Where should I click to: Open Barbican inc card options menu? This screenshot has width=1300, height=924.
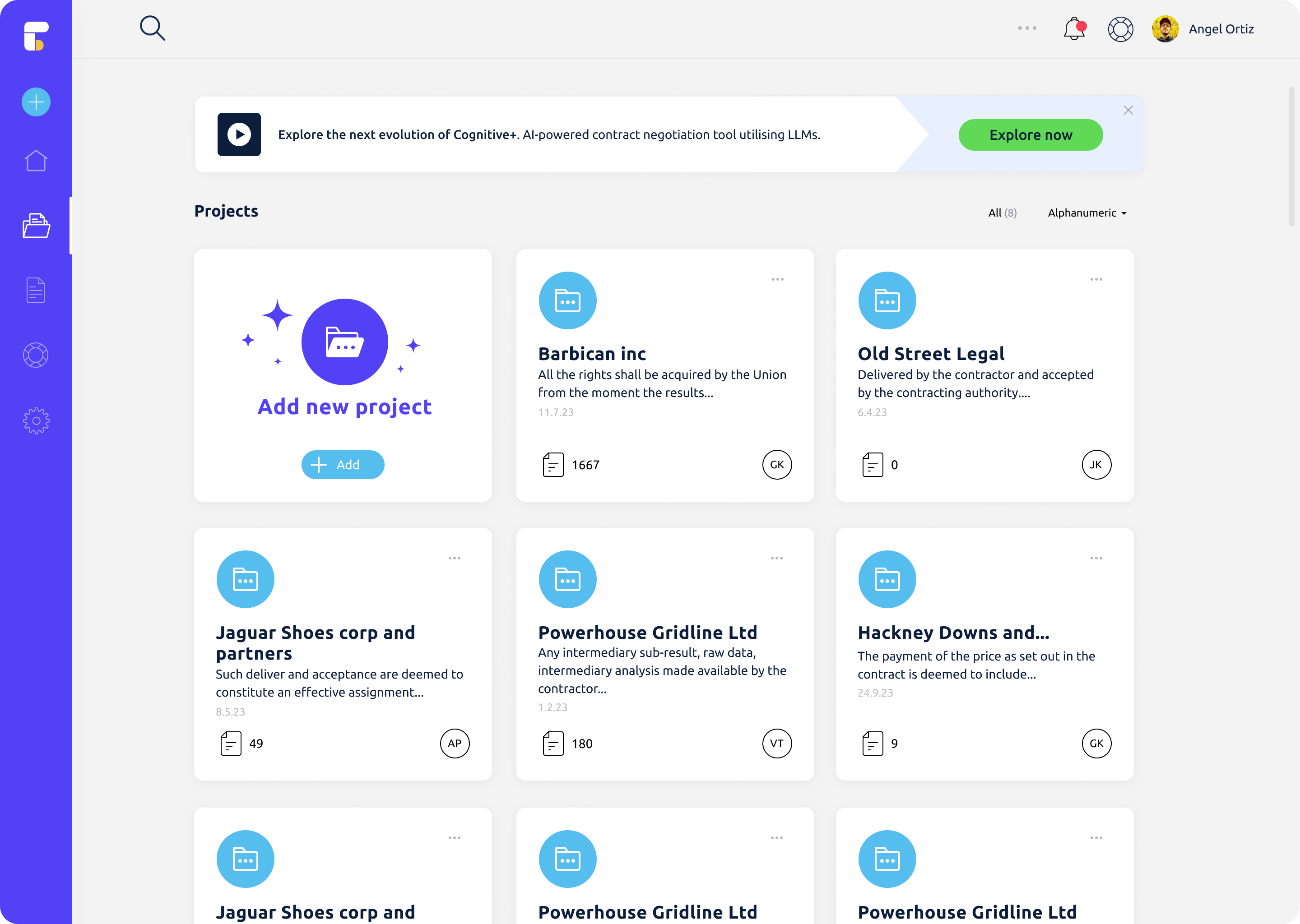click(x=777, y=279)
